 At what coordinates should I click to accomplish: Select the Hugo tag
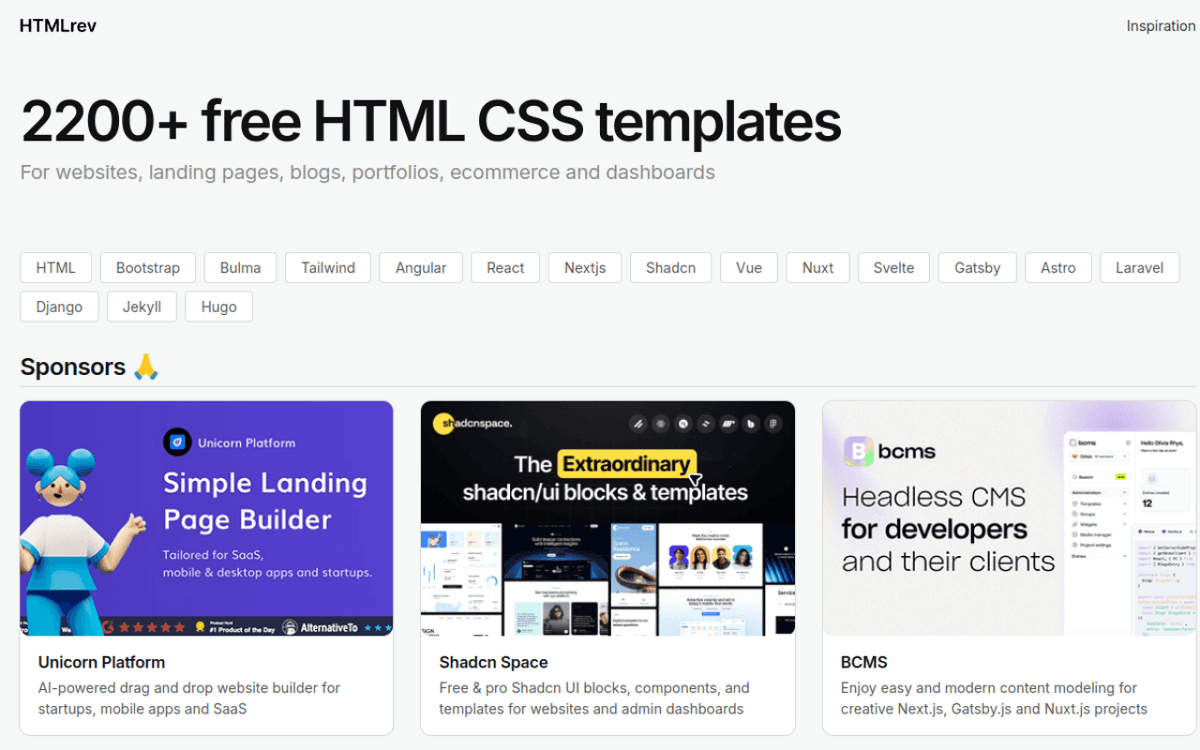[x=219, y=307]
